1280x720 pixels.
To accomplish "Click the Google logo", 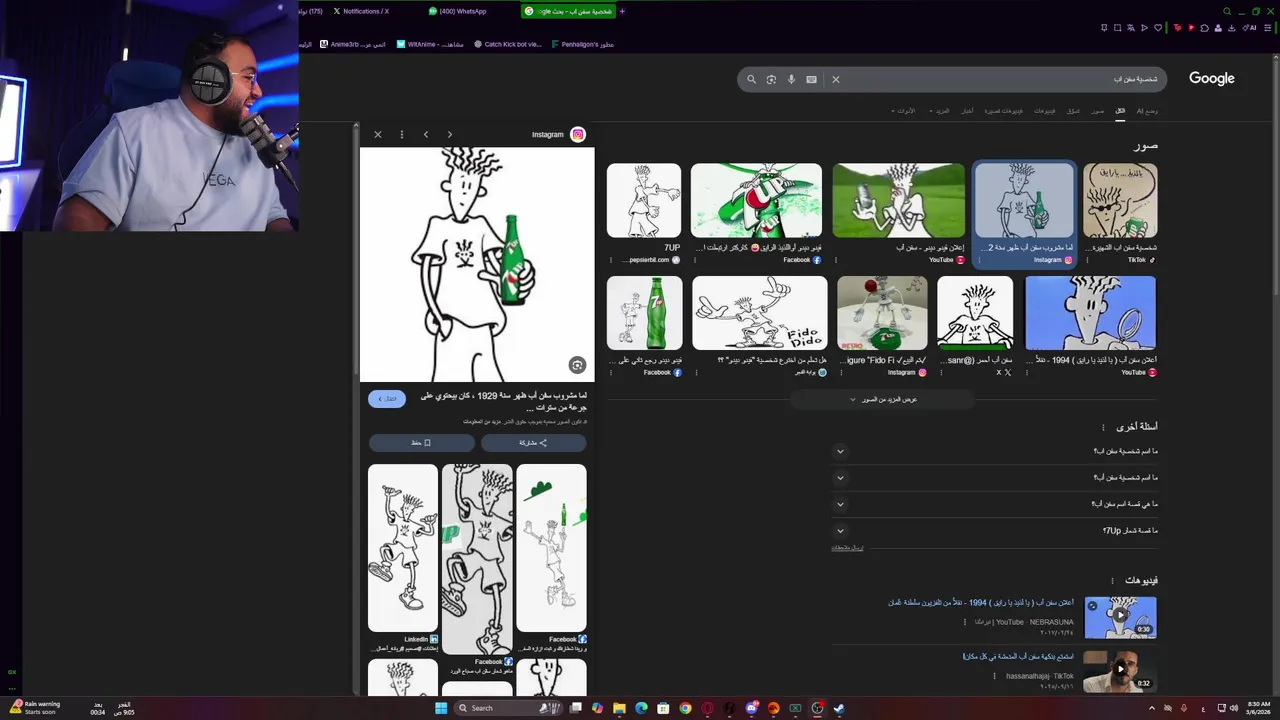I will pyautogui.click(x=1211, y=78).
